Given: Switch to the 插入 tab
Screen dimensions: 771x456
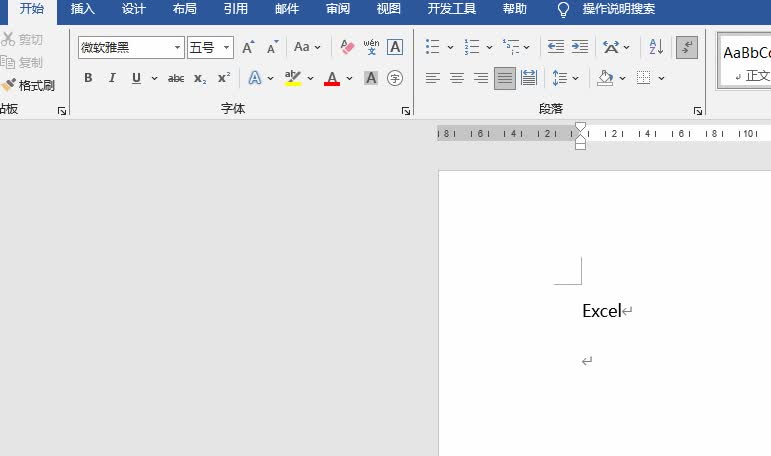Looking at the screenshot, I should coord(83,9).
